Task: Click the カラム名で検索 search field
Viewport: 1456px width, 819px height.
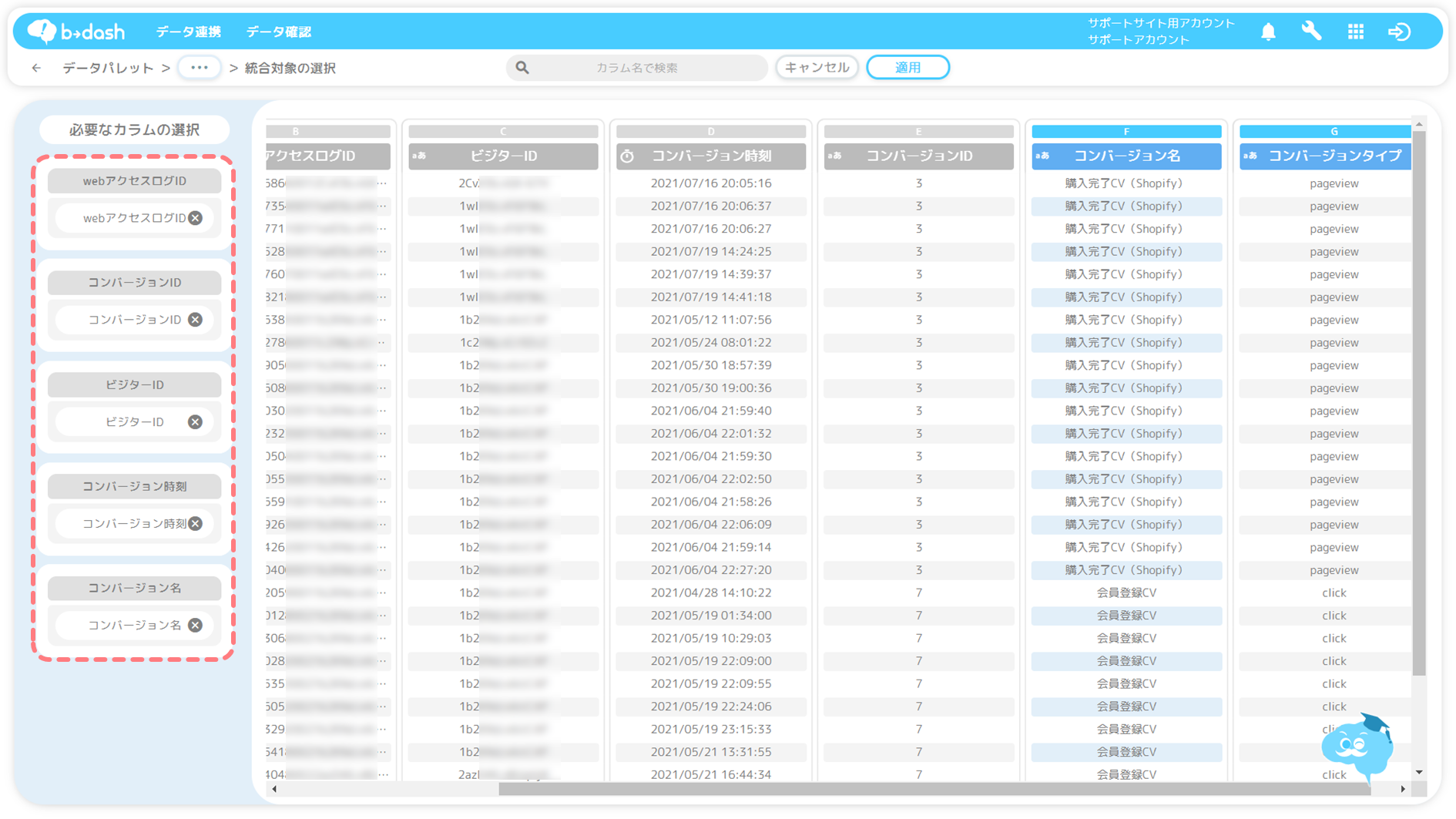Action: tap(637, 68)
